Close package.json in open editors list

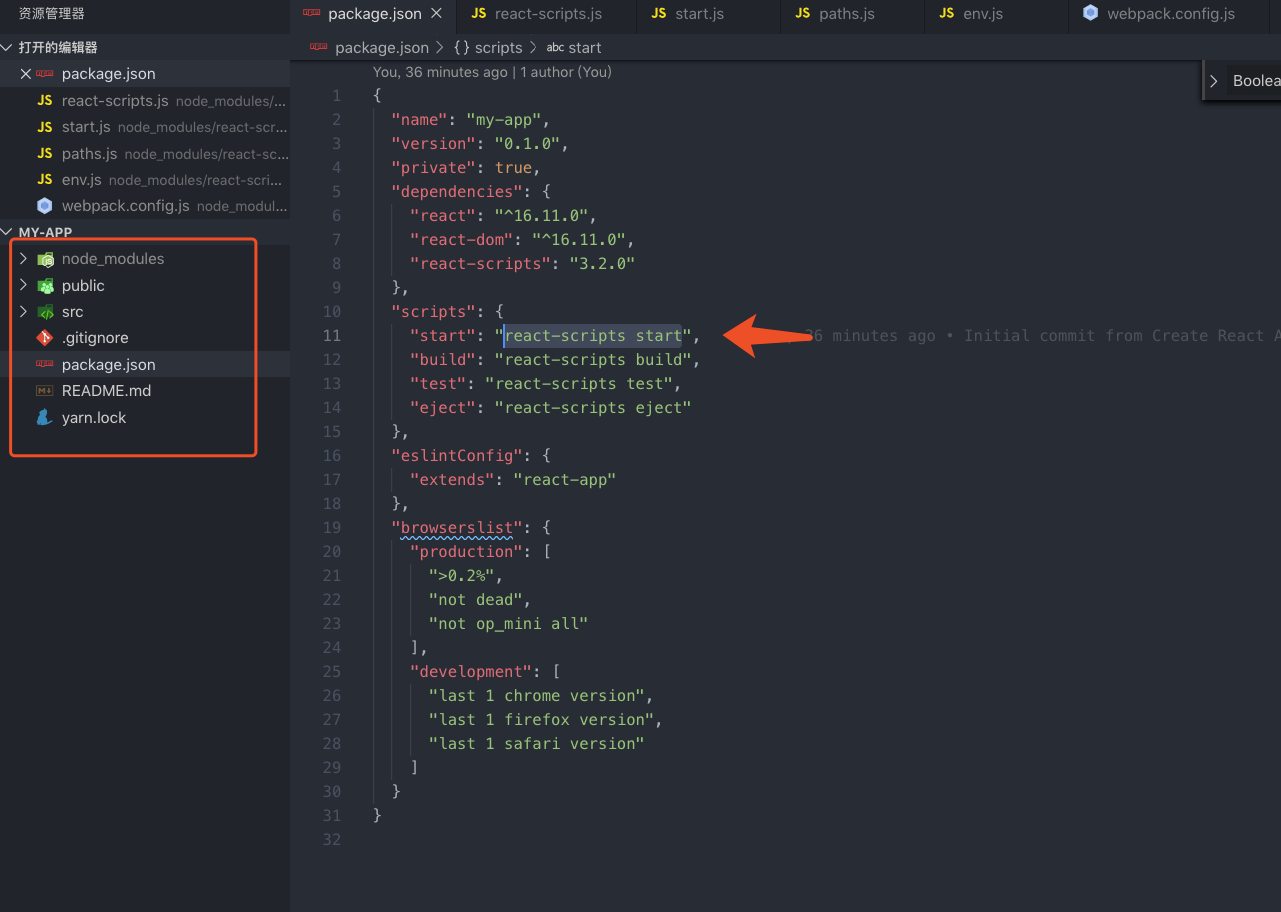click(26, 74)
